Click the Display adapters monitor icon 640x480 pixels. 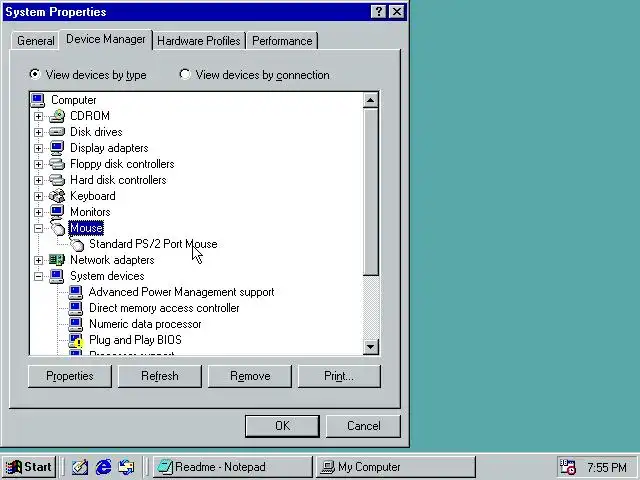point(57,148)
